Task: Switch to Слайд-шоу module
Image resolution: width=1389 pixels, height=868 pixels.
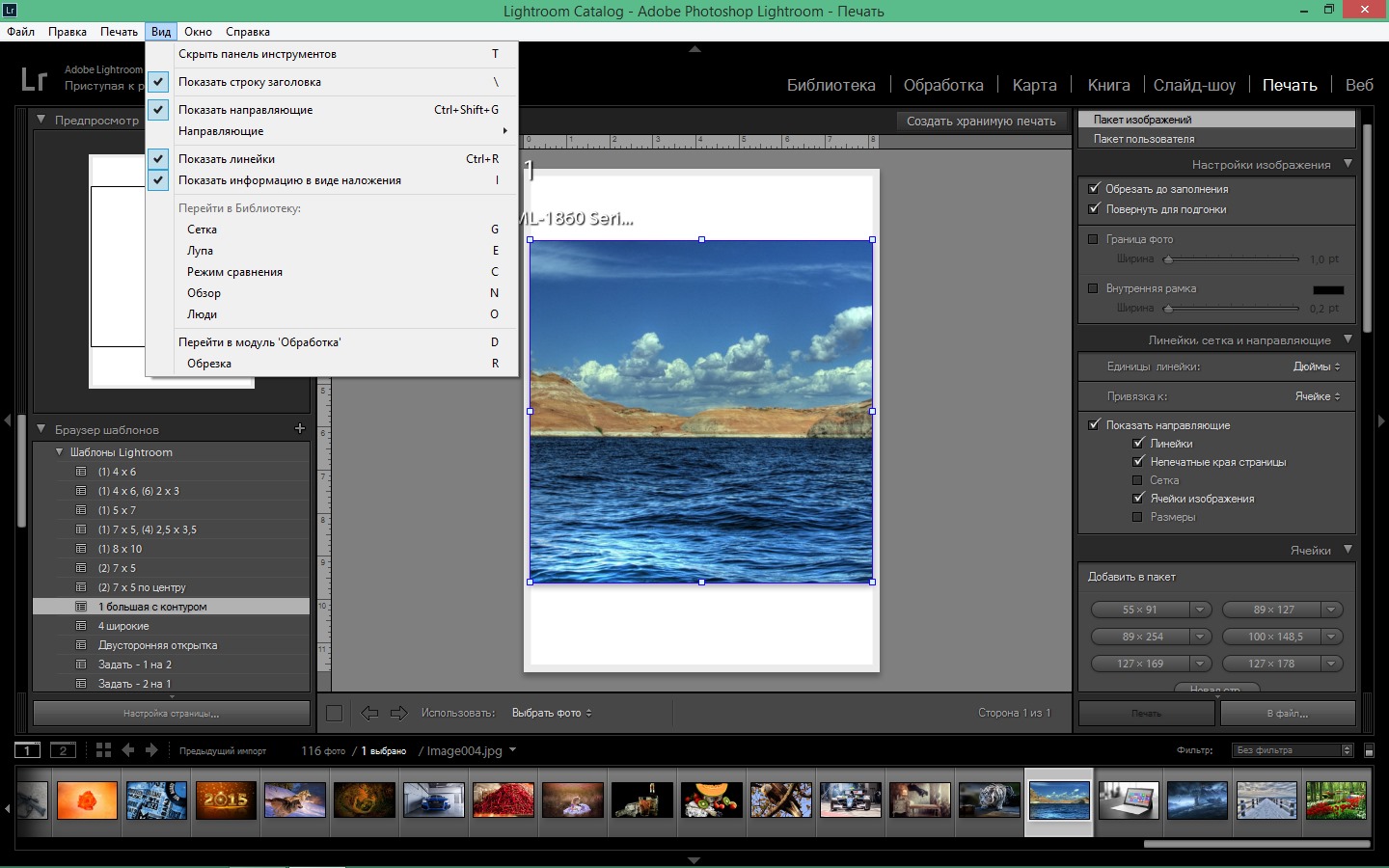Action: 1194,85
